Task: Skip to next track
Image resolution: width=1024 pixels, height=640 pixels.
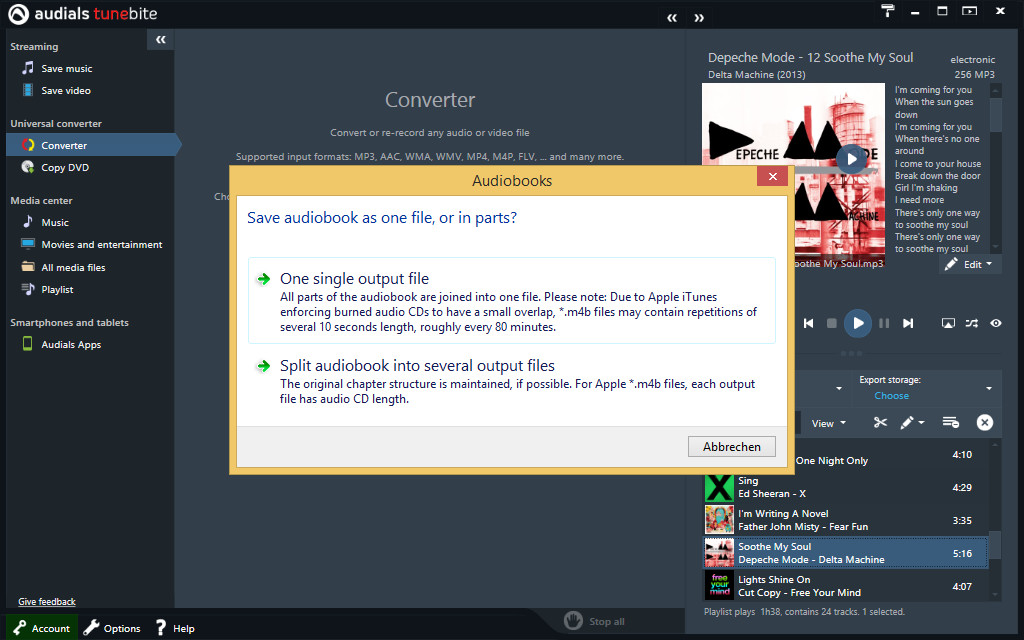Action: (908, 323)
